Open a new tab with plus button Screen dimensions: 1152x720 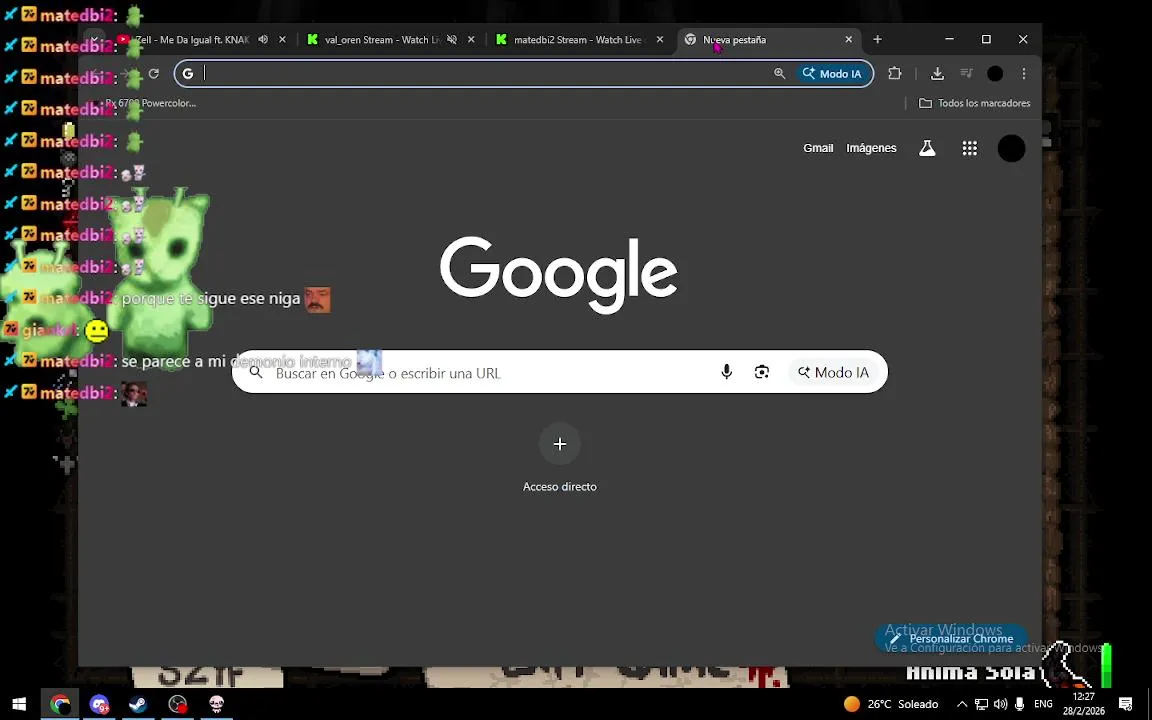[877, 40]
